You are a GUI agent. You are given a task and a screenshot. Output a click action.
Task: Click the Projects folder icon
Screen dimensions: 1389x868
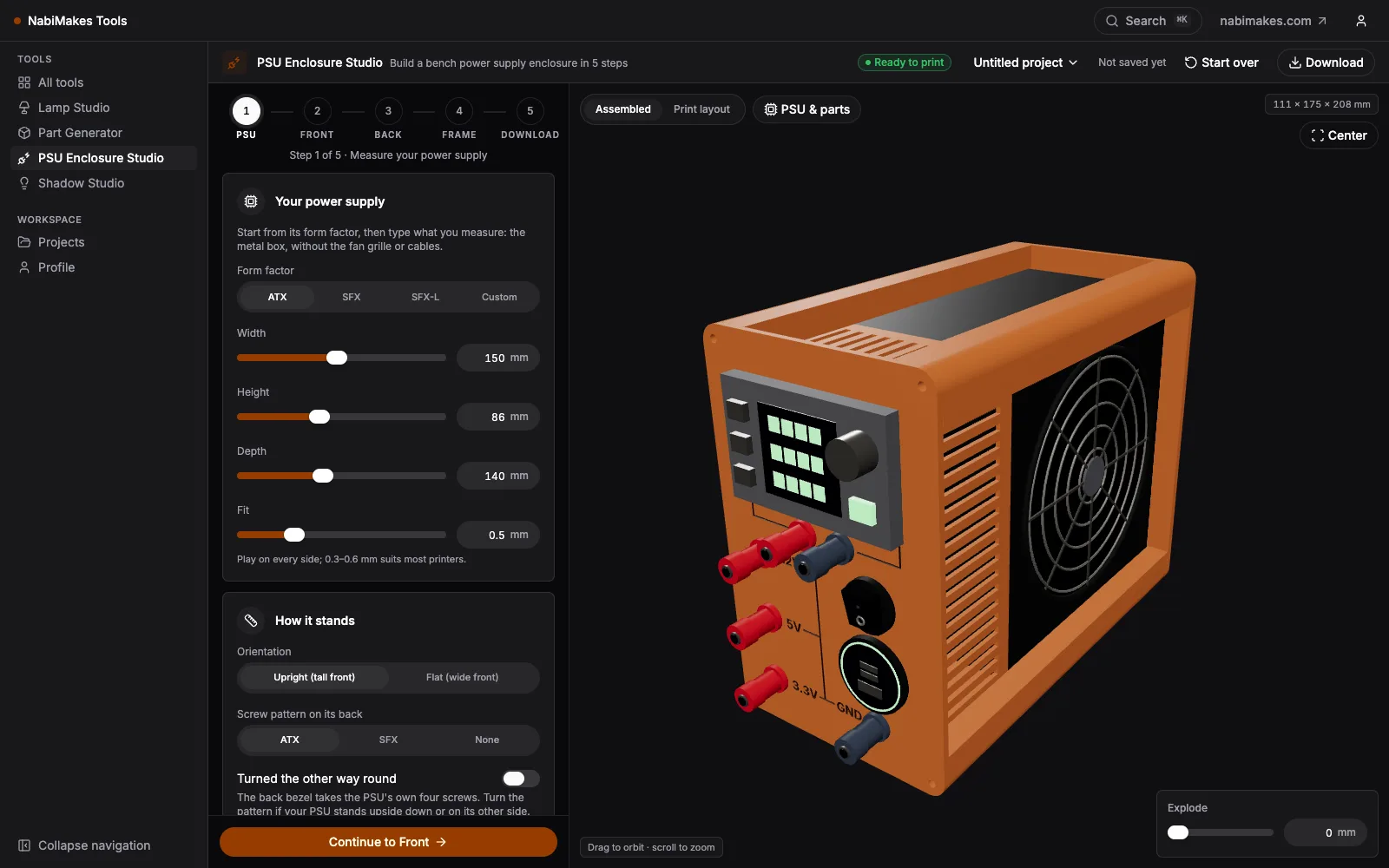[24, 242]
